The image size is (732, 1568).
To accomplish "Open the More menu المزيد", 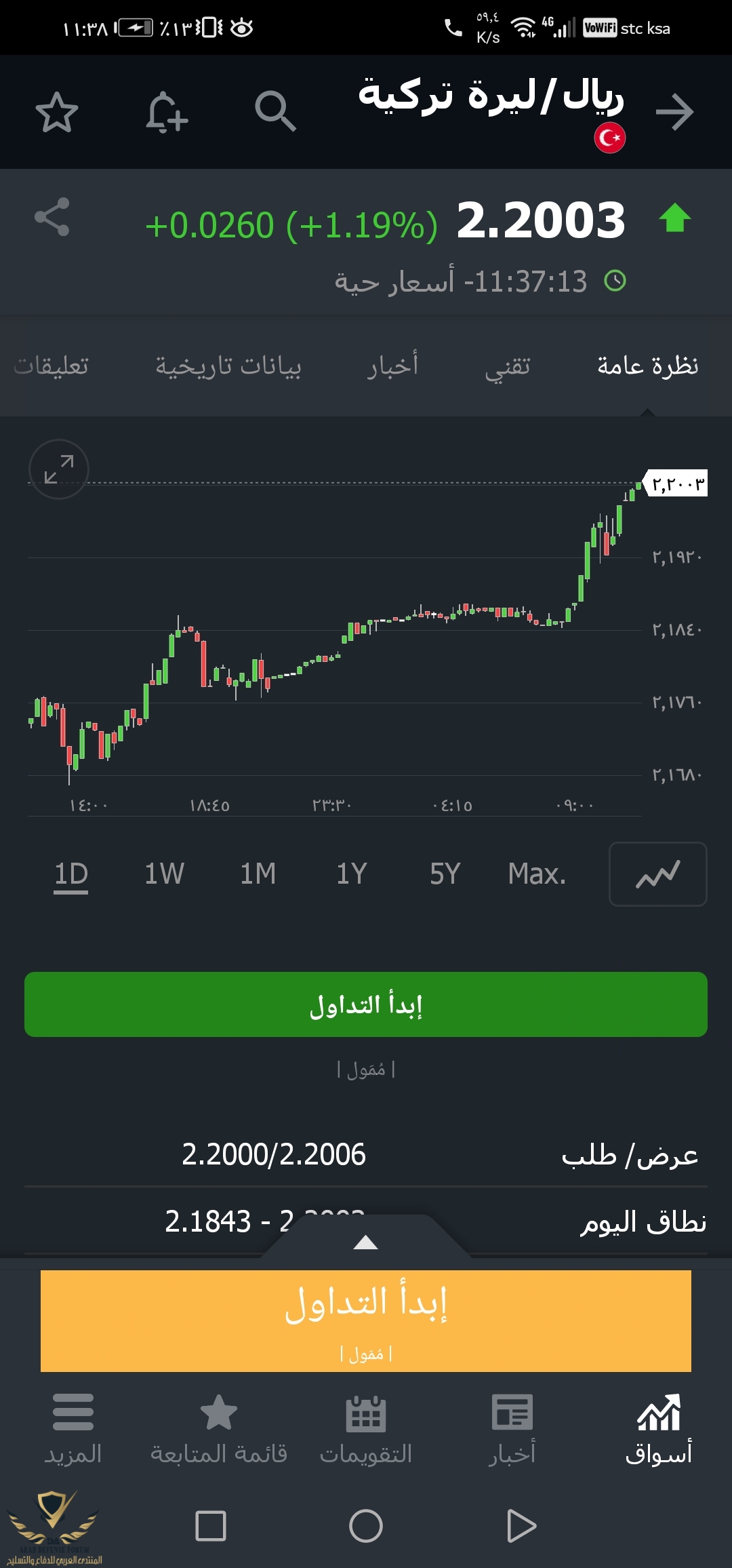I will [x=73, y=1430].
